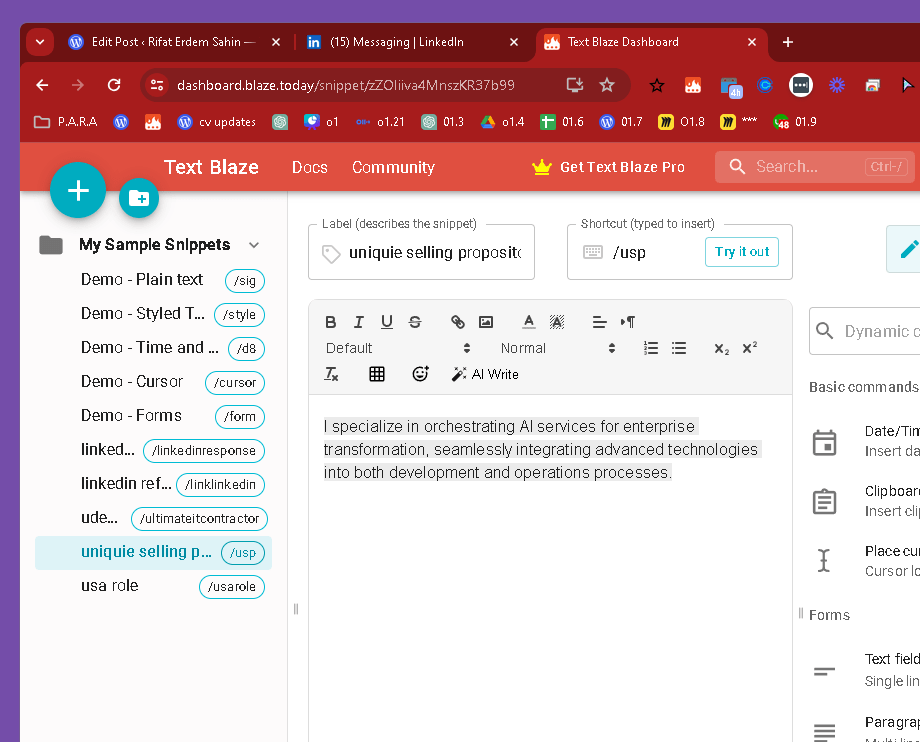Click the Text Blaze search box
The image size is (920, 742).
point(814,167)
